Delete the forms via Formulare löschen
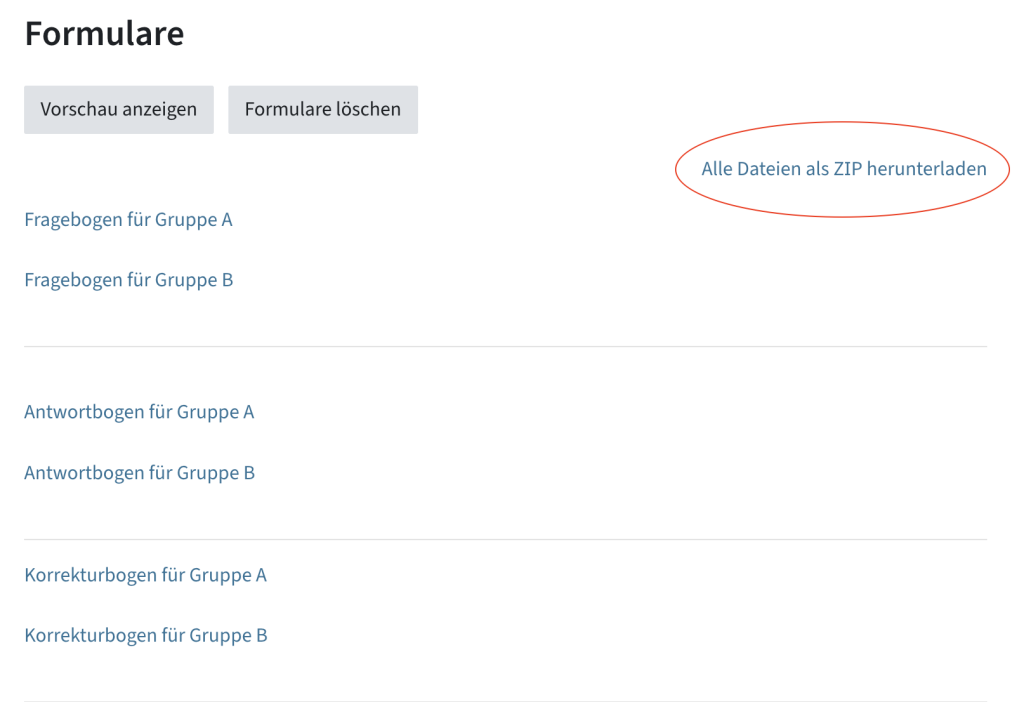The width and height of the screenshot is (1024, 702). (x=322, y=109)
